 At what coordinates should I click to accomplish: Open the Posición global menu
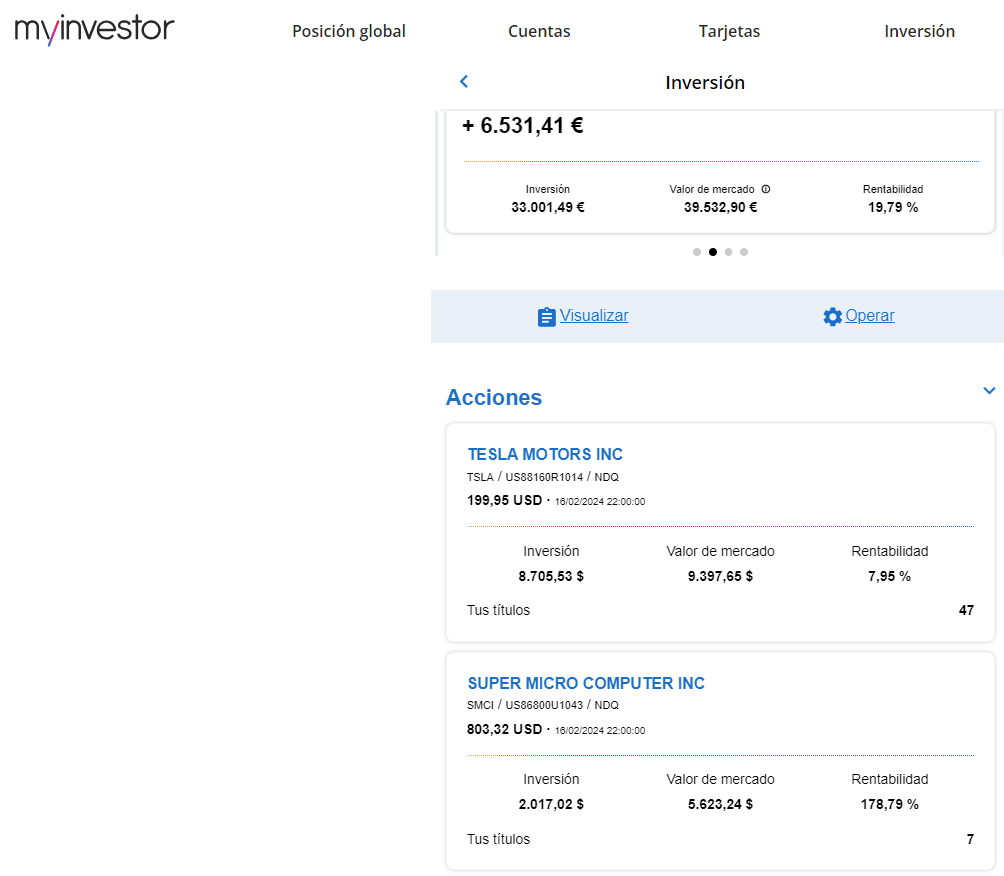(349, 31)
